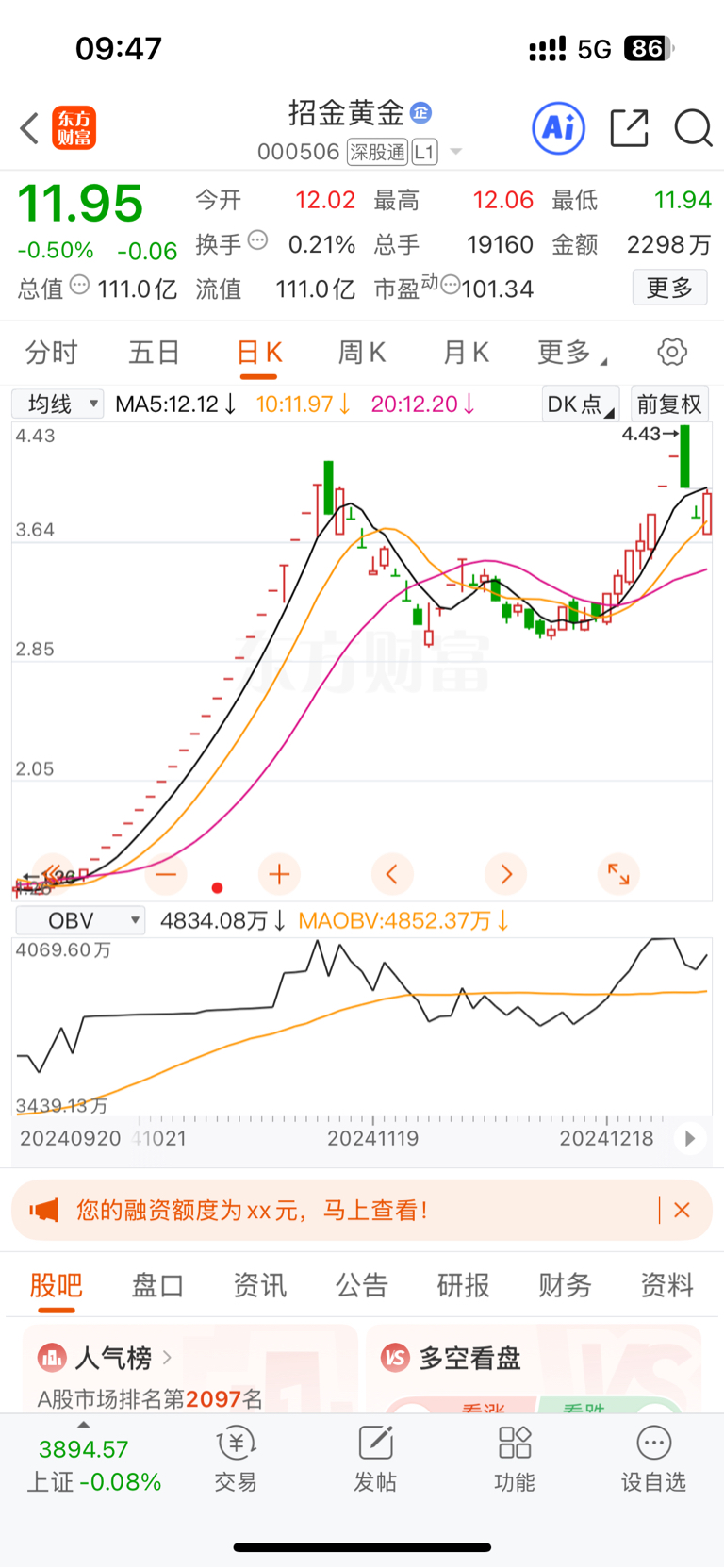The width and height of the screenshot is (724, 1568).
Task: Zoom out chart with minus button
Action: [166, 874]
